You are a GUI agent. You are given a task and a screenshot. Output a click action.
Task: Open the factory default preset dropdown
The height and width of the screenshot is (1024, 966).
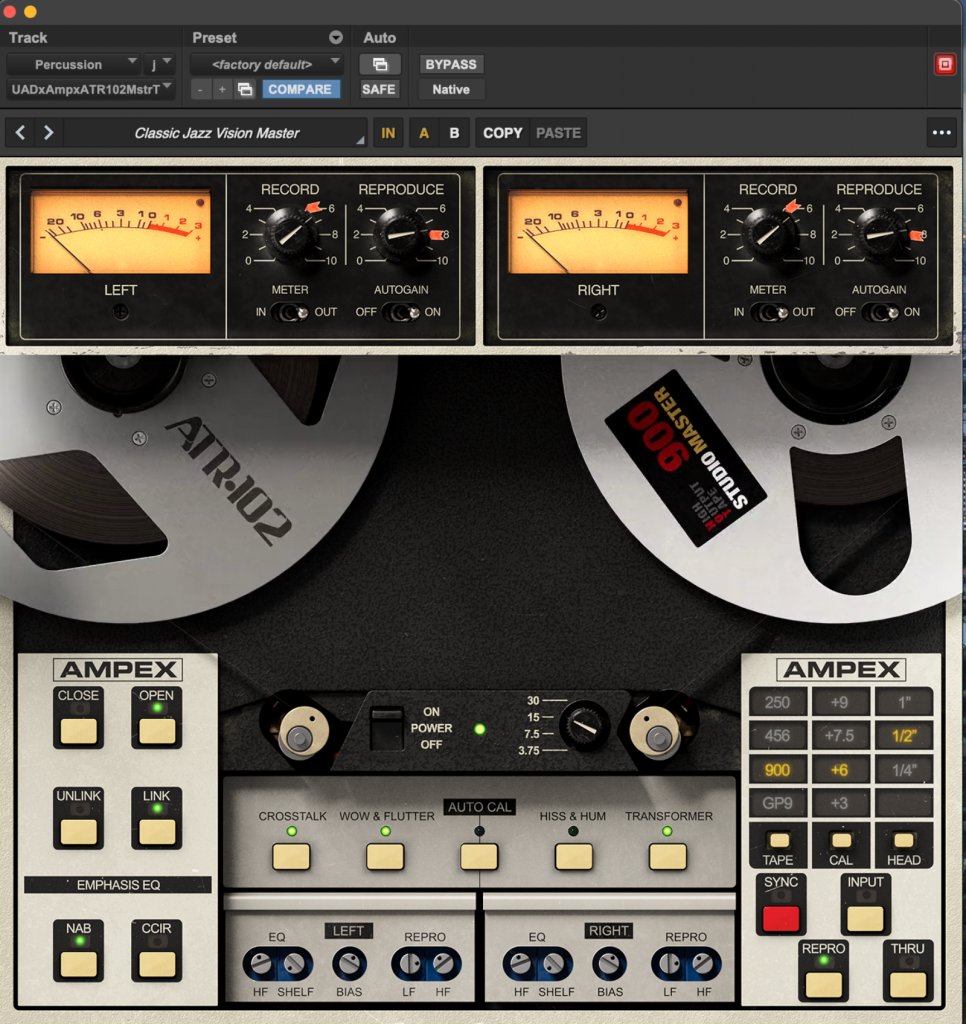click(266, 64)
